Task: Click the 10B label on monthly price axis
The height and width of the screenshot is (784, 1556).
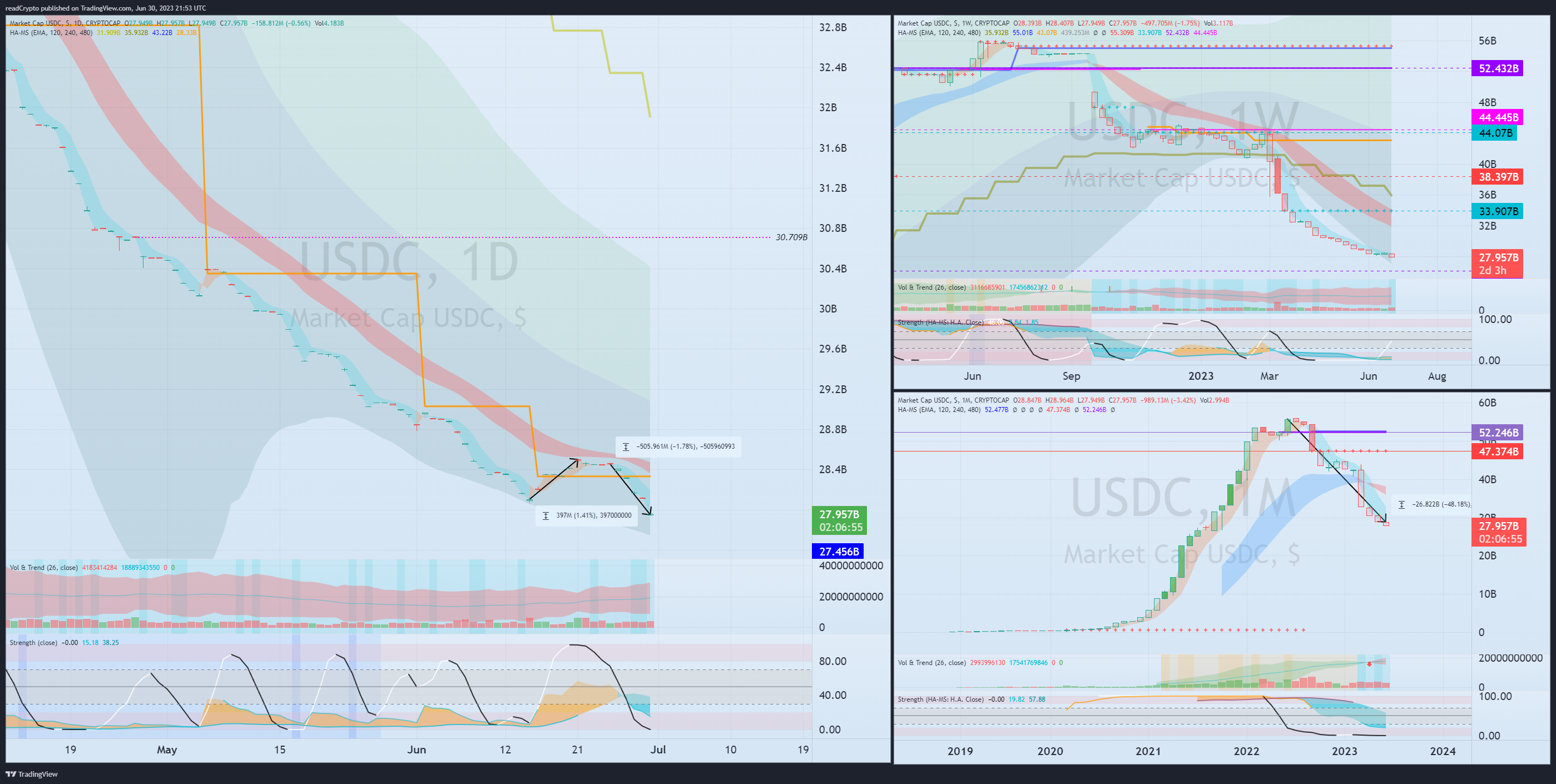Action: [x=1487, y=594]
